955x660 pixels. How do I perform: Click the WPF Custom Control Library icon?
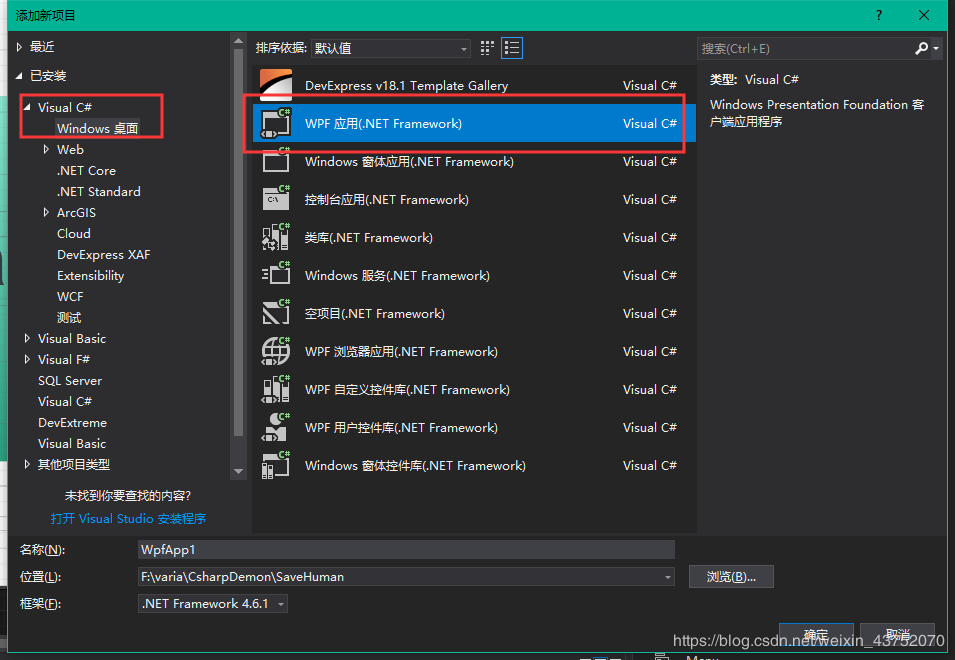[x=276, y=389]
